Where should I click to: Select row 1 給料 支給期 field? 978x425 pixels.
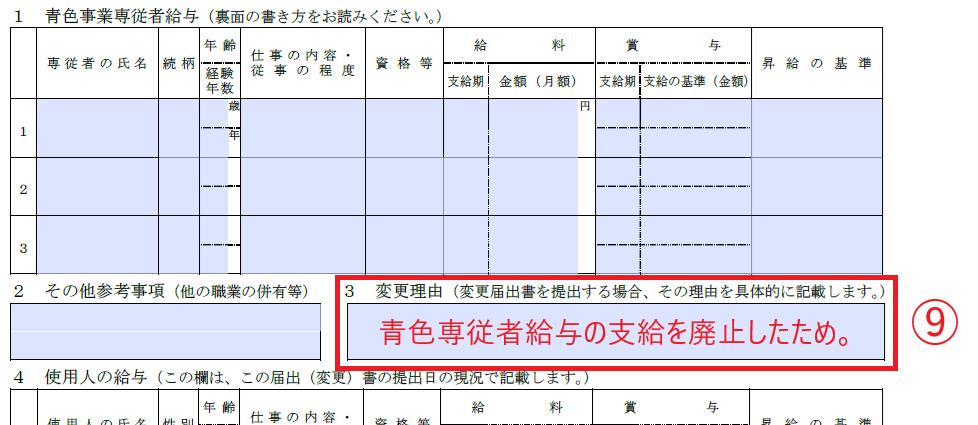[466, 128]
